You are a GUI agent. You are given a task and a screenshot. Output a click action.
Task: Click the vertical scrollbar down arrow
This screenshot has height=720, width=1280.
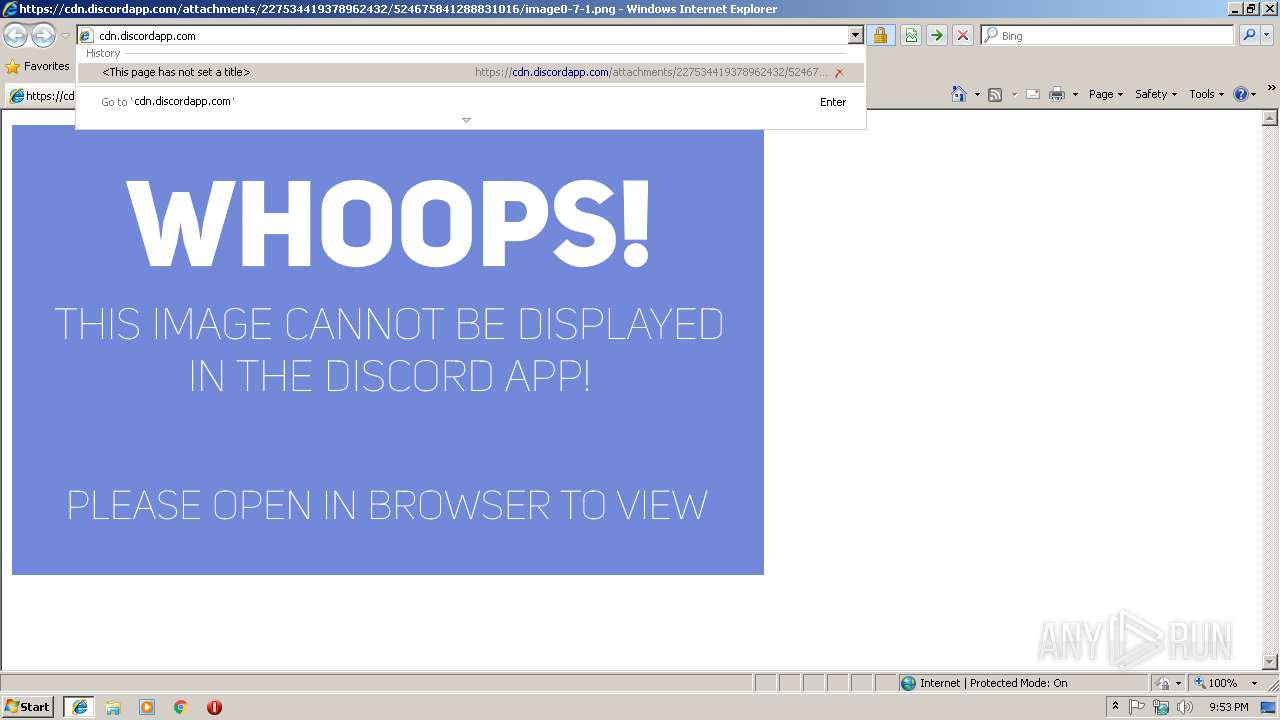click(1271, 662)
